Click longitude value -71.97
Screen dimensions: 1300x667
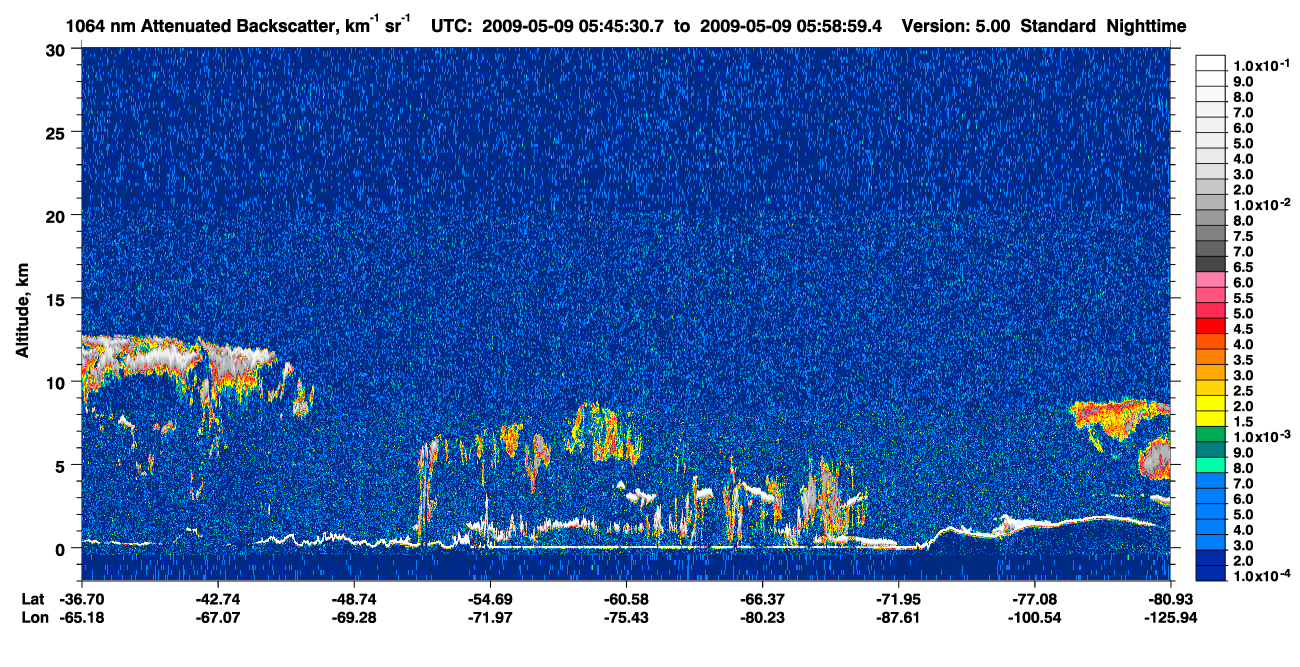[490, 617]
